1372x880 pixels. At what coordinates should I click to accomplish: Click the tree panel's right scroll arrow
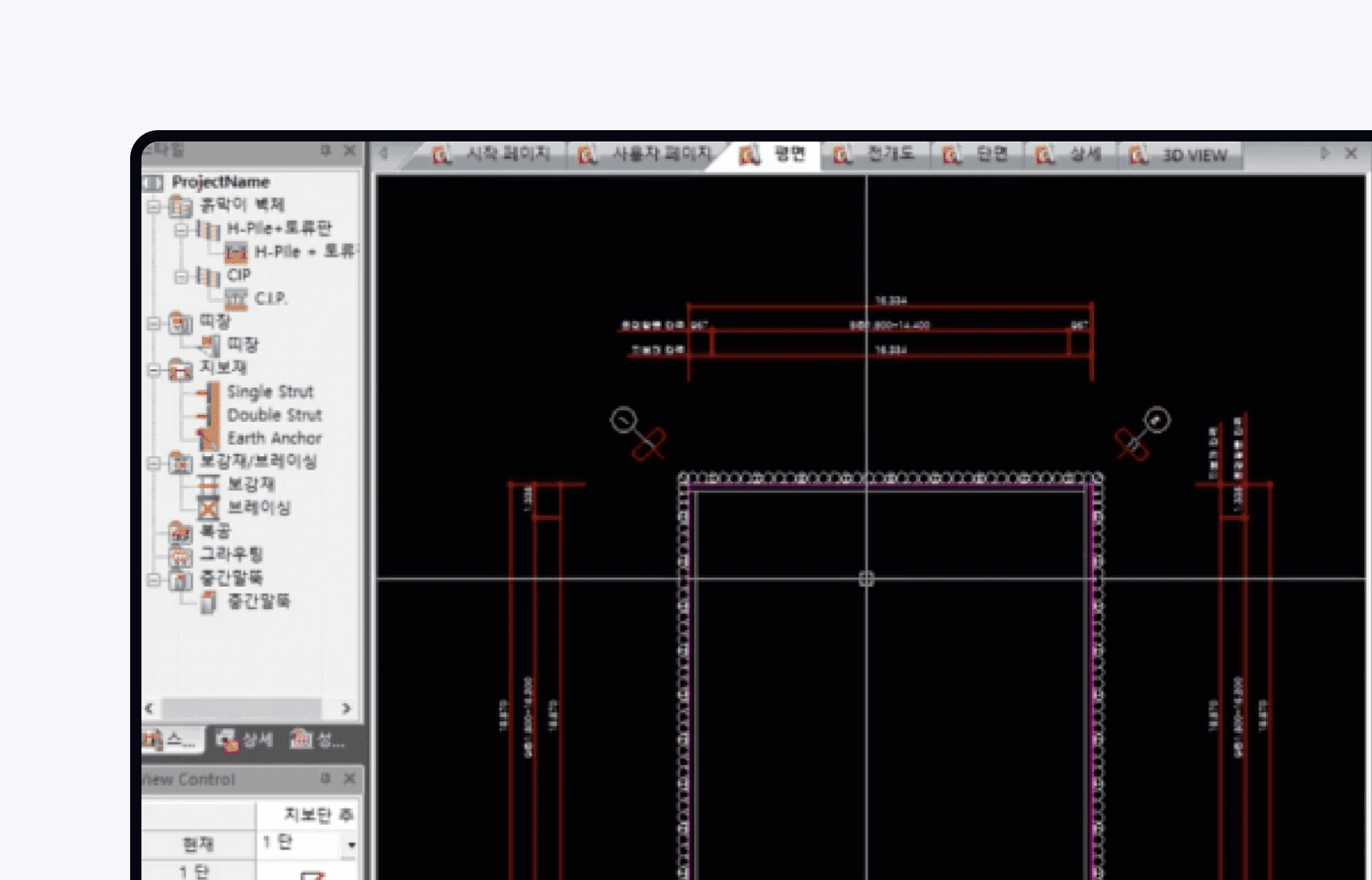(x=346, y=708)
